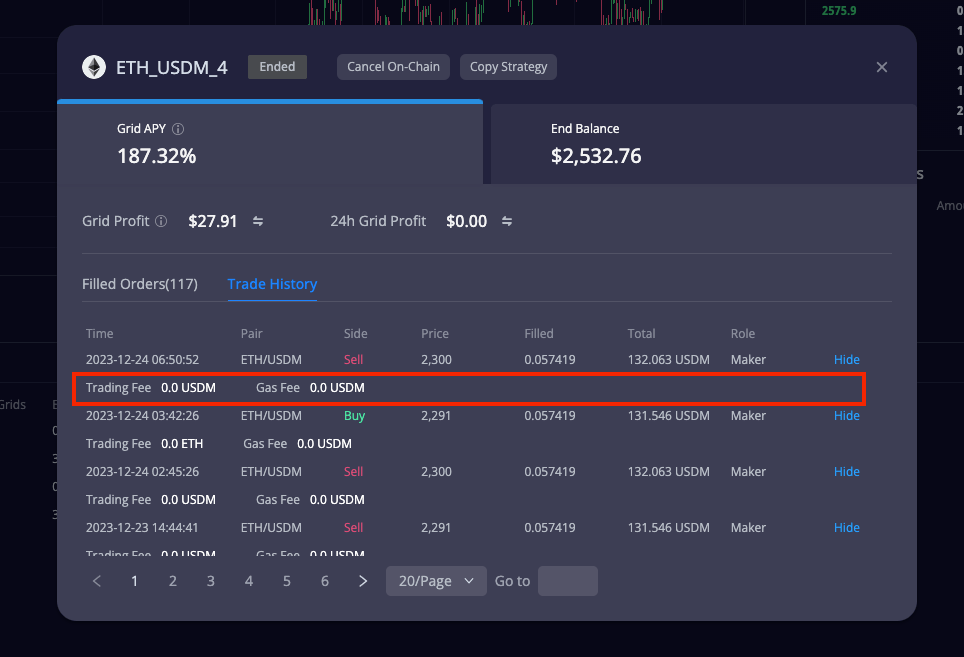Close the ETH_USDM_4 dialog
964x657 pixels.
coord(882,67)
